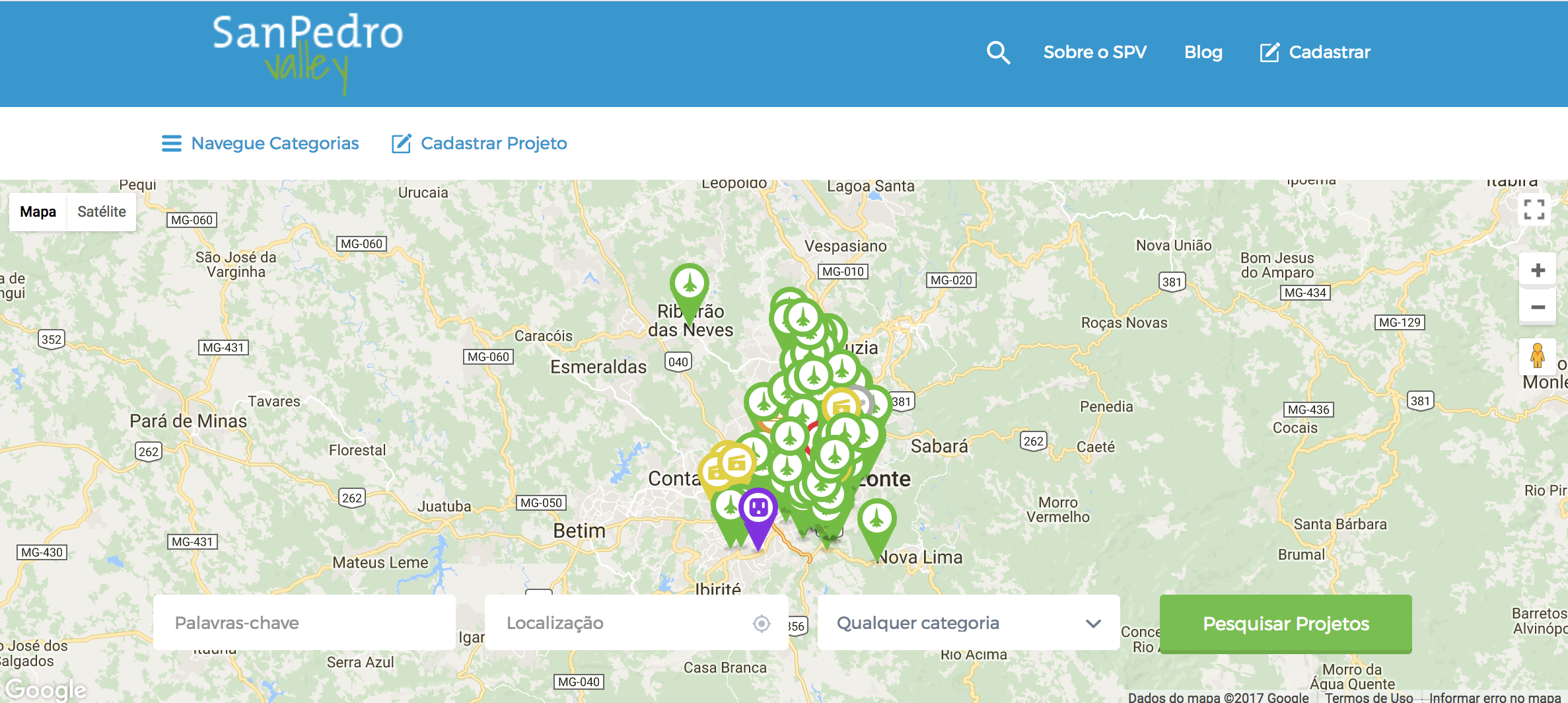The image size is (1568, 703).
Task: Zoom in on the map
Action: click(x=1538, y=270)
